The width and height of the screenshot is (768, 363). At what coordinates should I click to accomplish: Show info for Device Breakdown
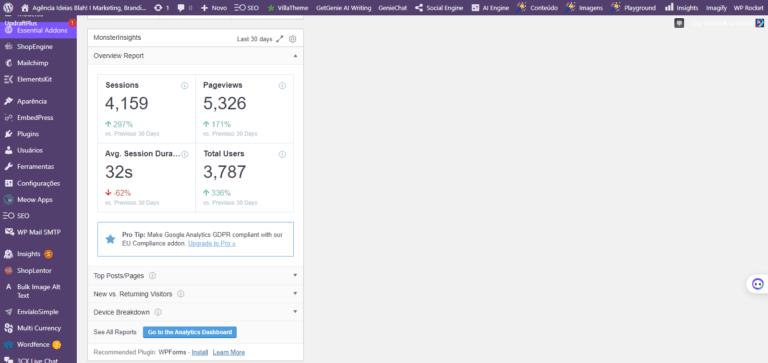(x=158, y=312)
